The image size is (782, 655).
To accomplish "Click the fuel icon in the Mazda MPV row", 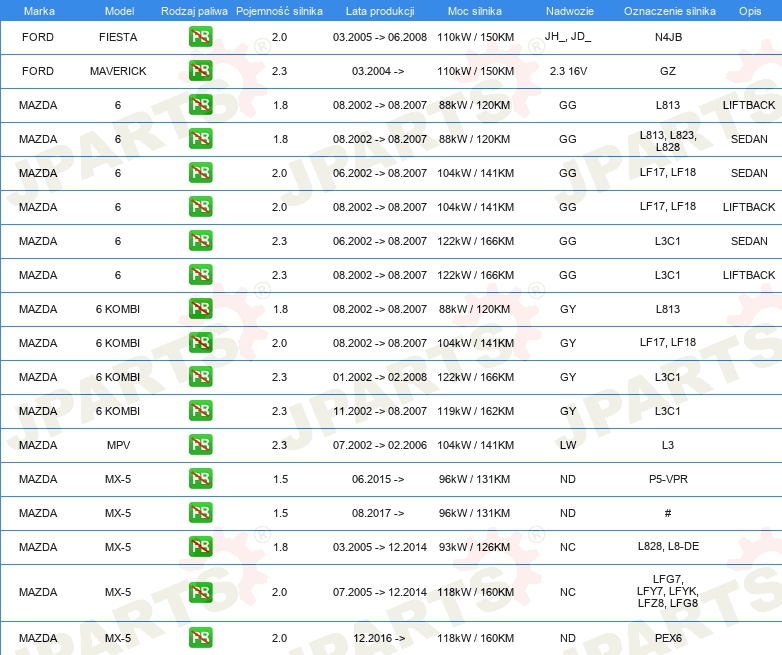I will pos(200,445).
